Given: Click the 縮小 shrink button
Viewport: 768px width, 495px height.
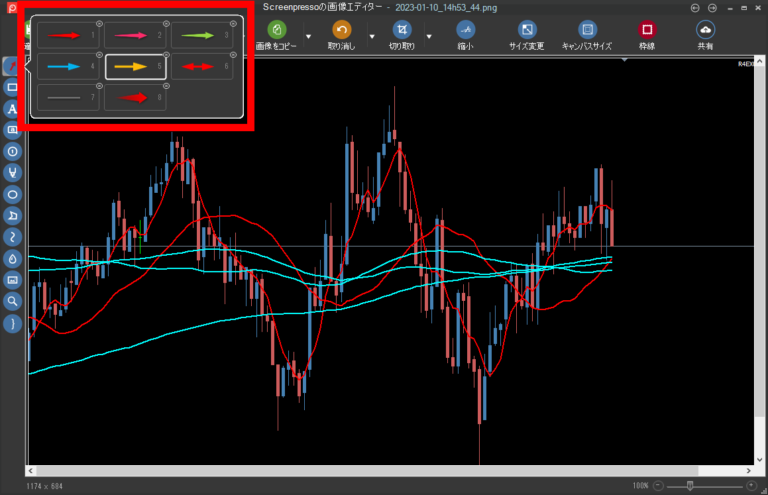Looking at the screenshot, I should [464, 30].
